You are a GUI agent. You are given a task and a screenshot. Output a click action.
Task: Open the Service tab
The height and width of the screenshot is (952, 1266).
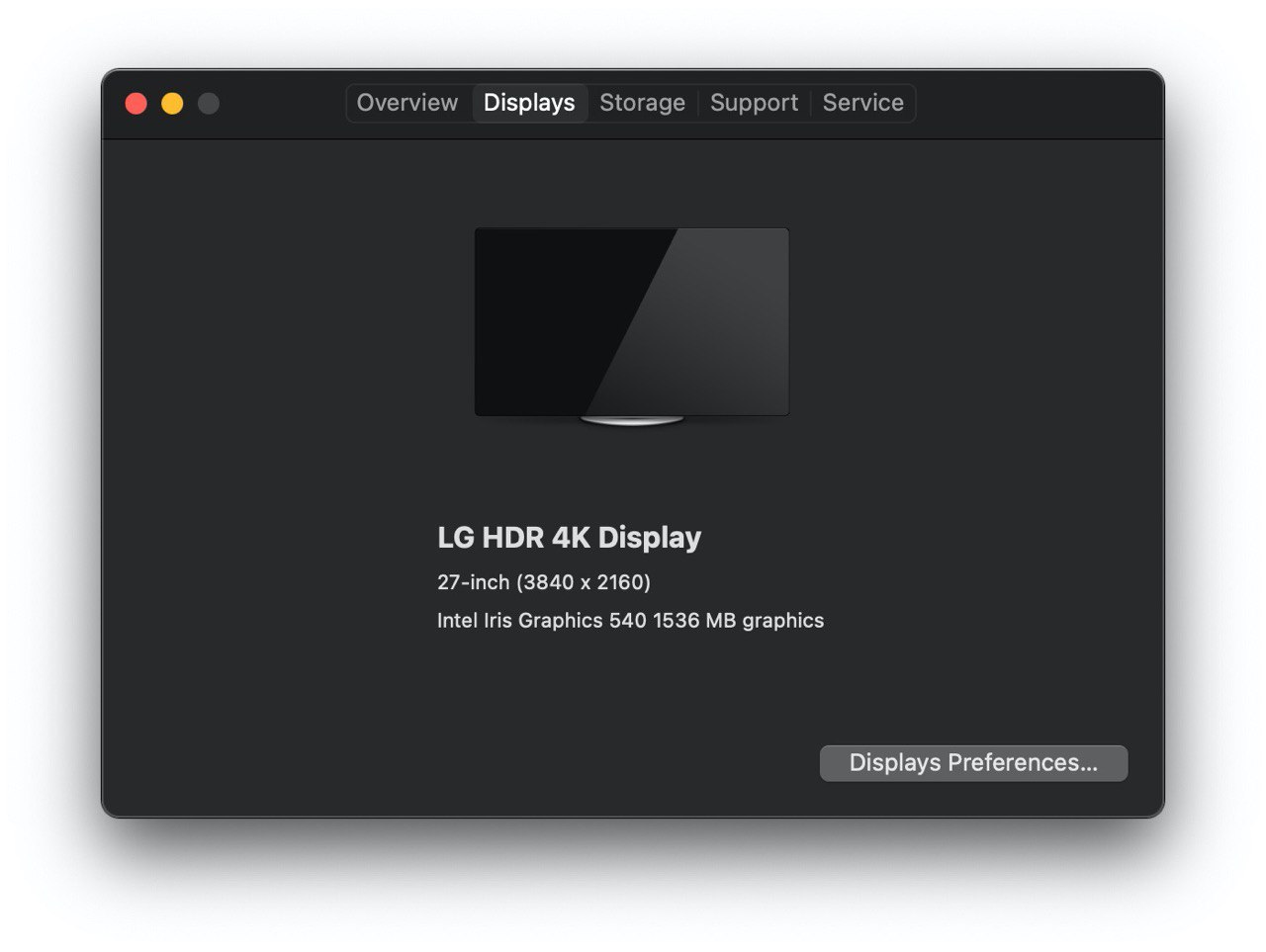click(862, 103)
